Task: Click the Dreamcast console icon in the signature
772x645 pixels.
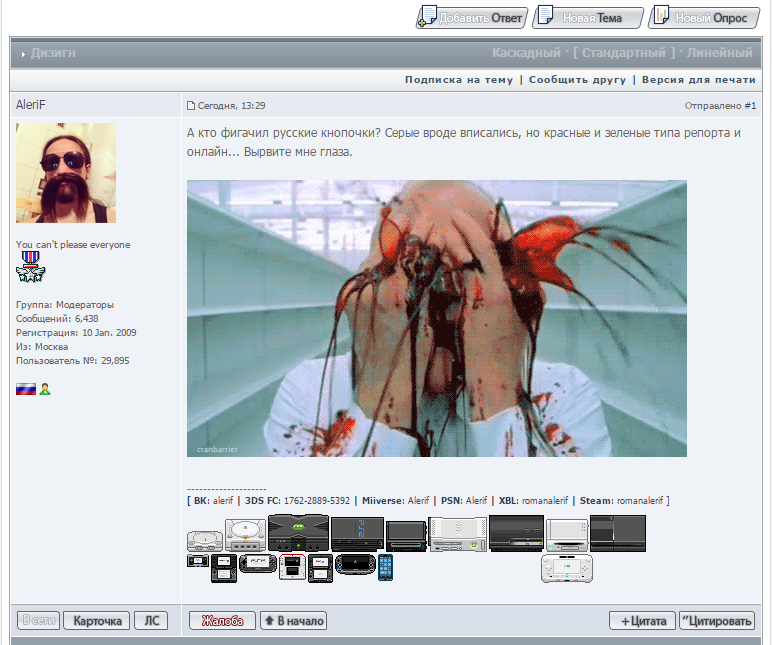Action: [x=245, y=535]
